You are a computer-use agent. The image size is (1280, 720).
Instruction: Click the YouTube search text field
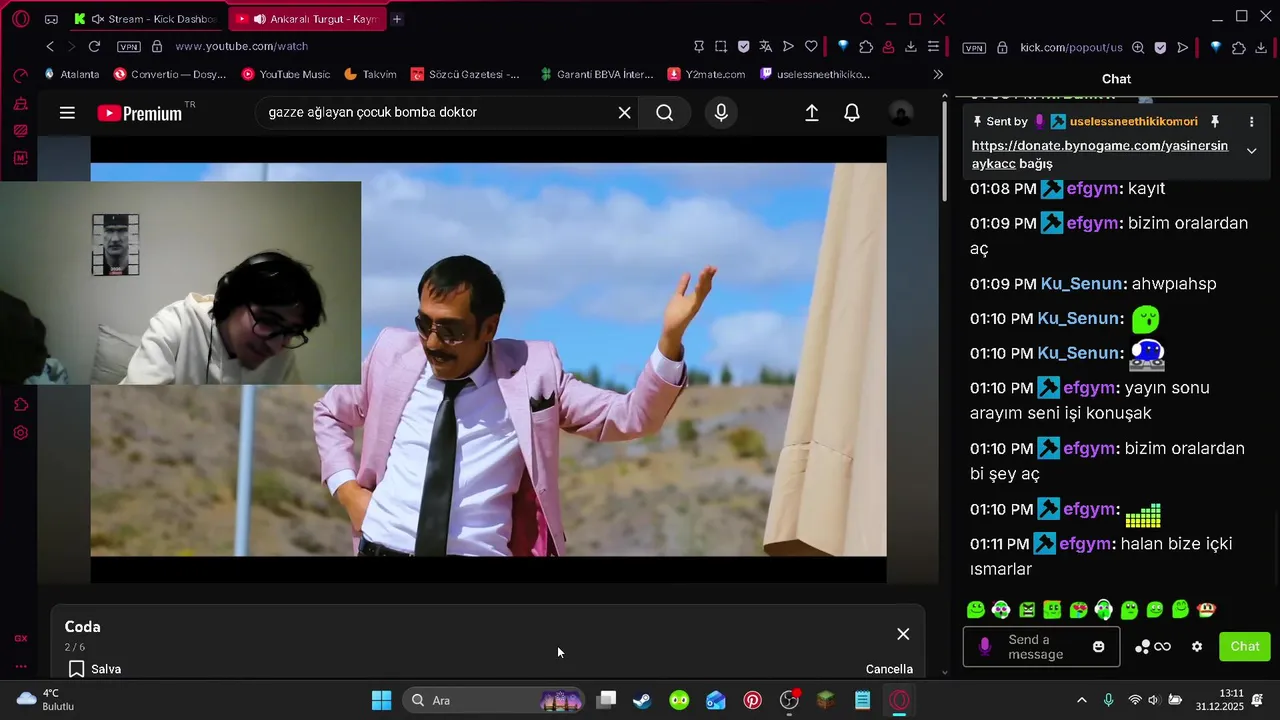click(x=435, y=113)
